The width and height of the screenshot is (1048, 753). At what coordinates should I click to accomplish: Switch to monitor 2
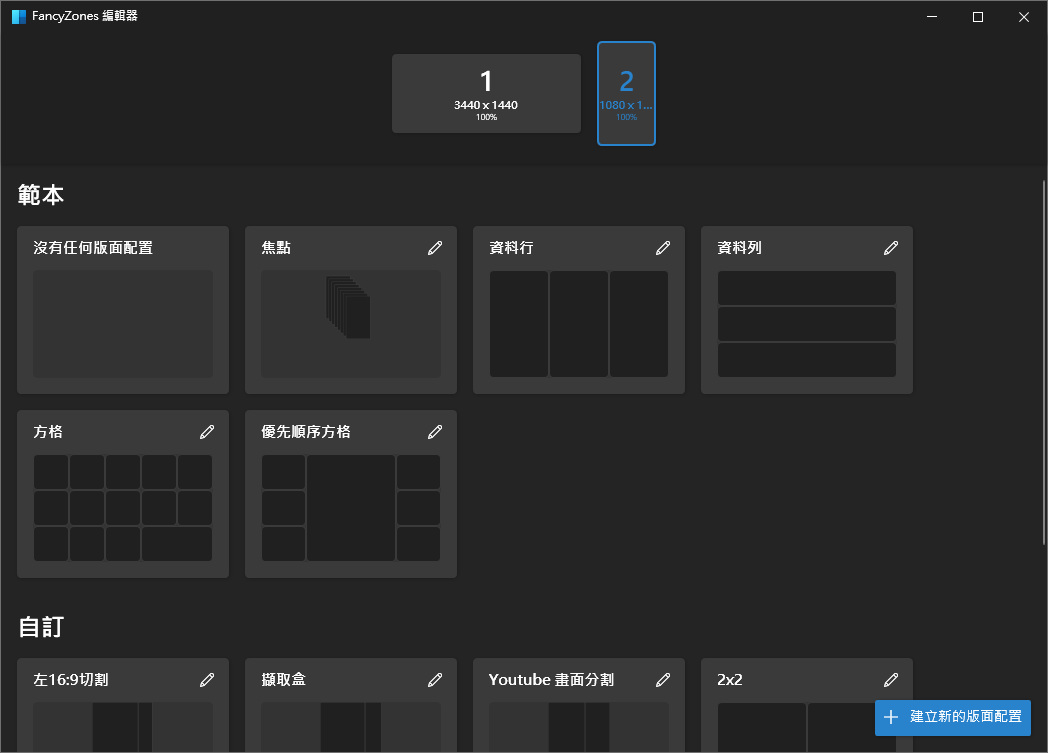626,93
